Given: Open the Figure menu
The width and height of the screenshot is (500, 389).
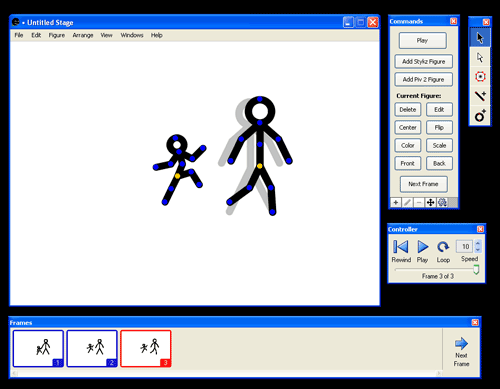Looking at the screenshot, I should tap(57, 35).
